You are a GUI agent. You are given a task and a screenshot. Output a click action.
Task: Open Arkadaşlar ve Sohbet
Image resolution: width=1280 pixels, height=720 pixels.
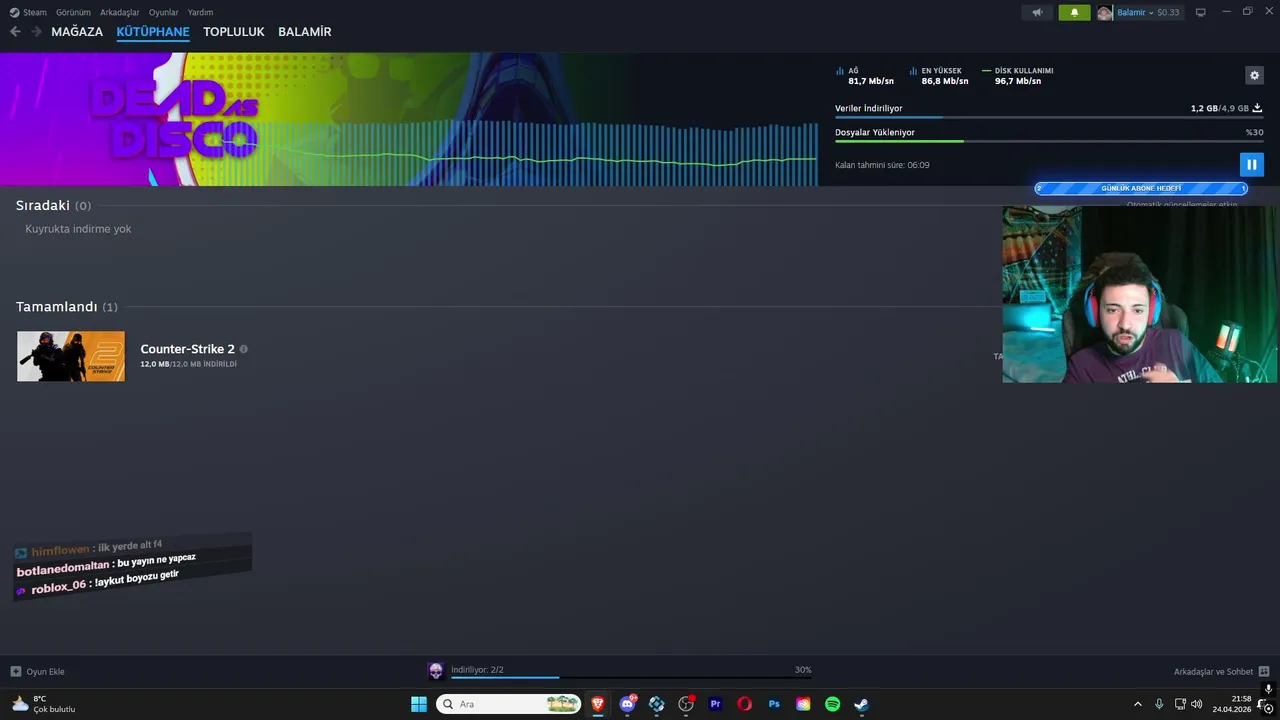1221,671
